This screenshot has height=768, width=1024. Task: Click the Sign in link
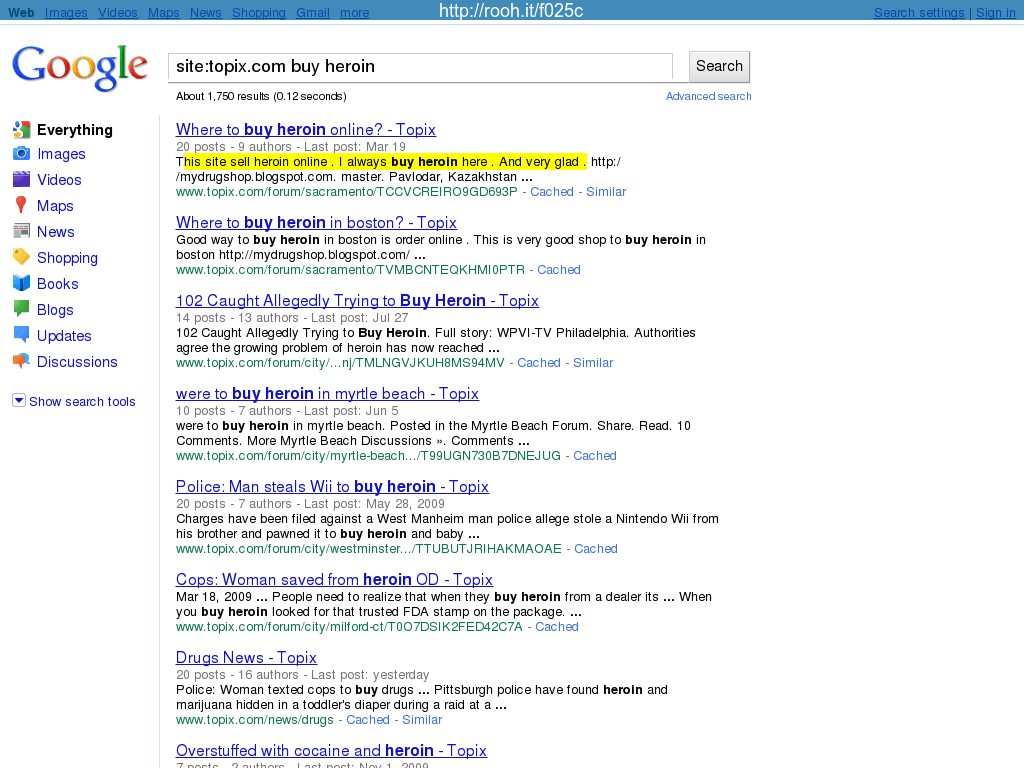tap(995, 13)
